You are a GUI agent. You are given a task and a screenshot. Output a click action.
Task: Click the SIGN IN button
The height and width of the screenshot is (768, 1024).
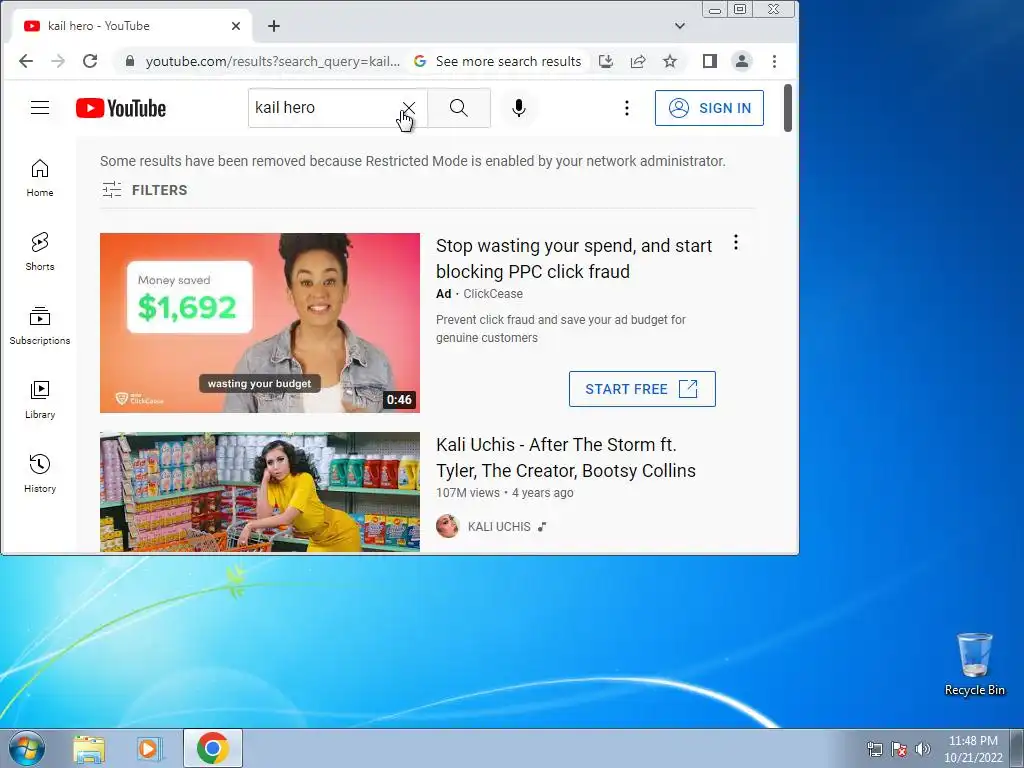tap(709, 108)
